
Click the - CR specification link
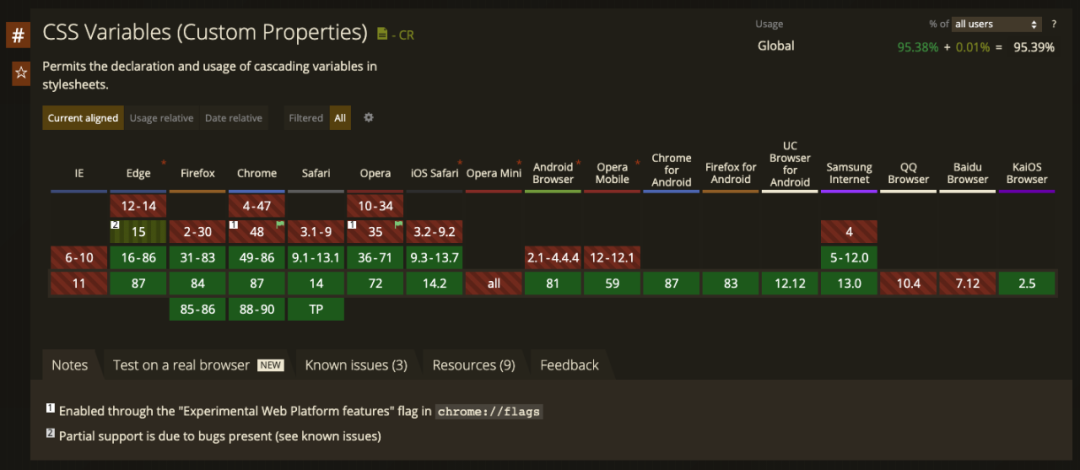click(x=402, y=34)
